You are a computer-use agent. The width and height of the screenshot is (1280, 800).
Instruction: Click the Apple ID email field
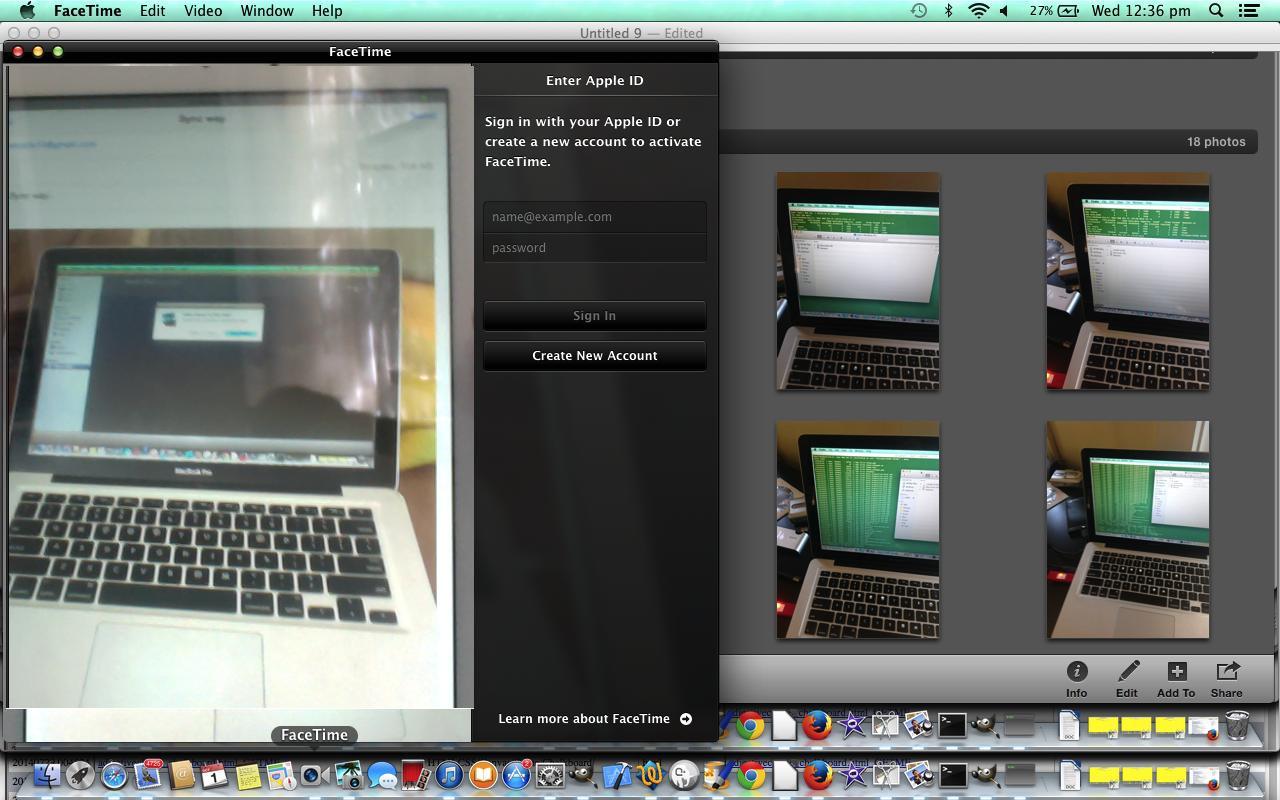[595, 217]
